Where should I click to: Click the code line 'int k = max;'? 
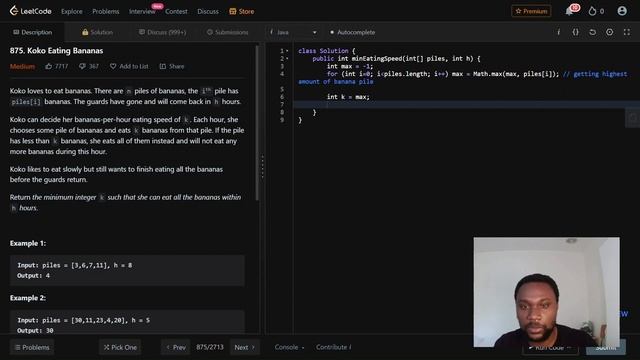pyautogui.click(x=348, y=97)
